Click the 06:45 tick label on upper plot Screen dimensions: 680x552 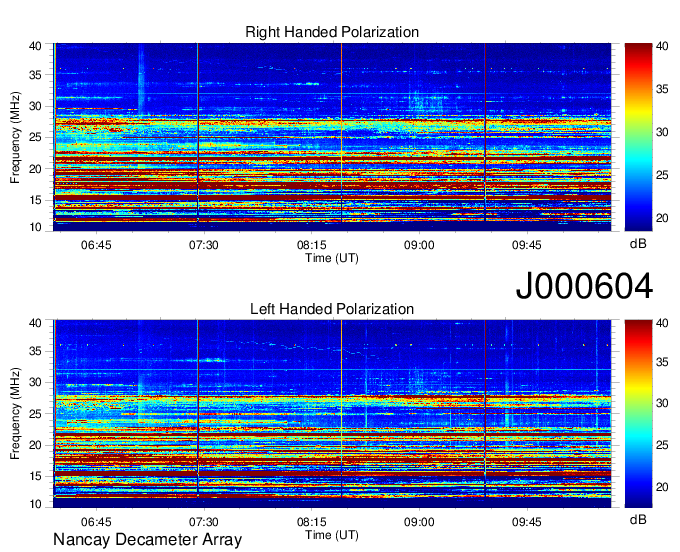click(96, 245)
